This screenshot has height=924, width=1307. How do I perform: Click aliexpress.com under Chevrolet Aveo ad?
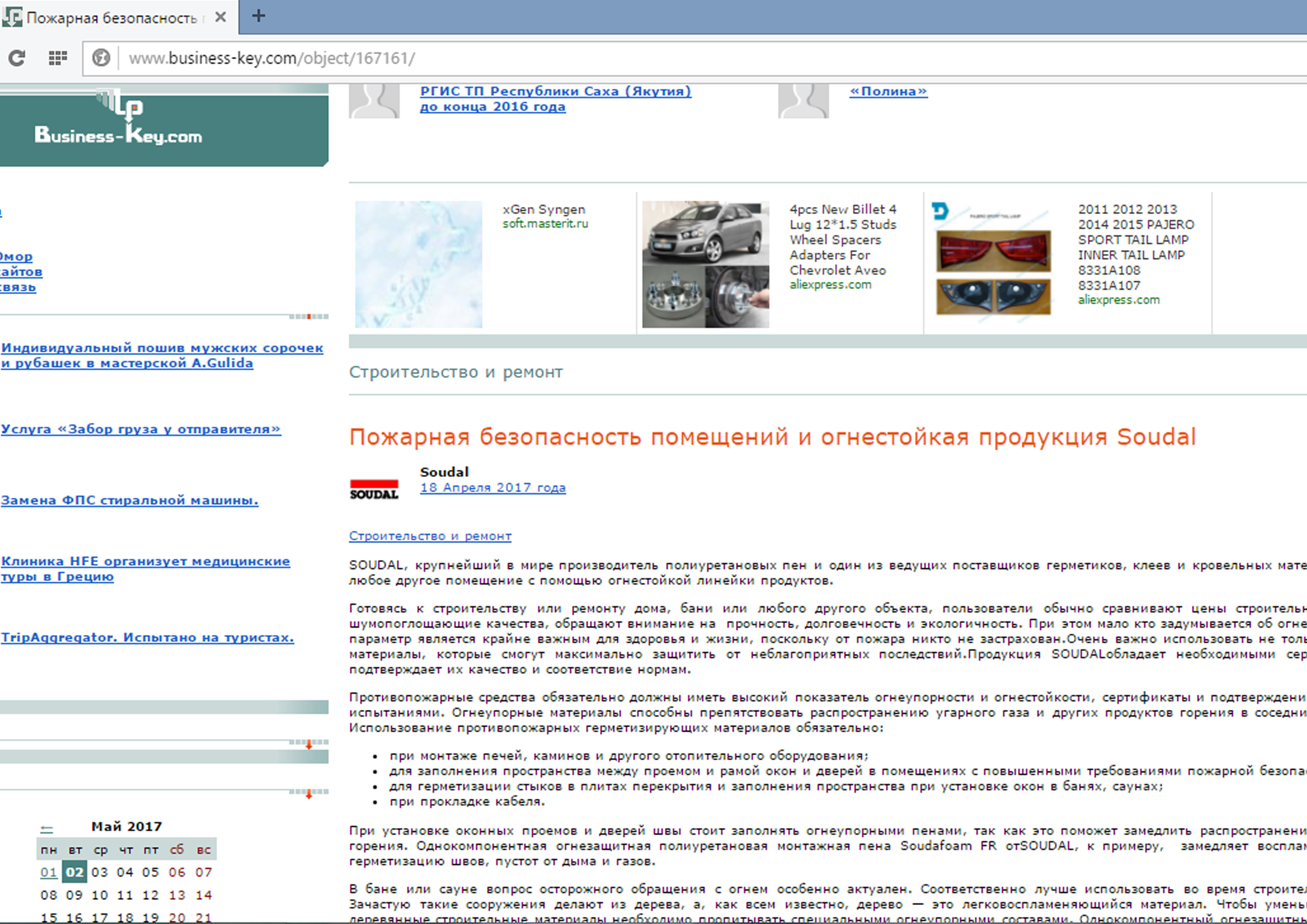(x=830, y=285)
